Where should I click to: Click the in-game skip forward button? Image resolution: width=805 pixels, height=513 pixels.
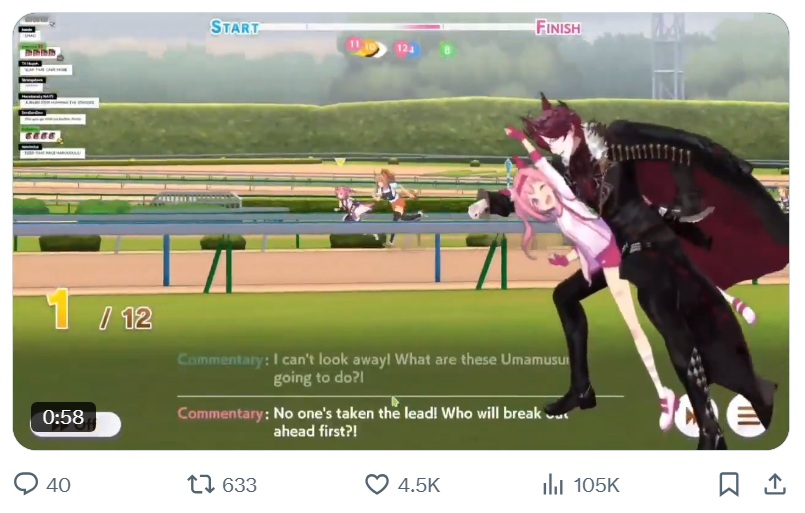tap(692, 416)
